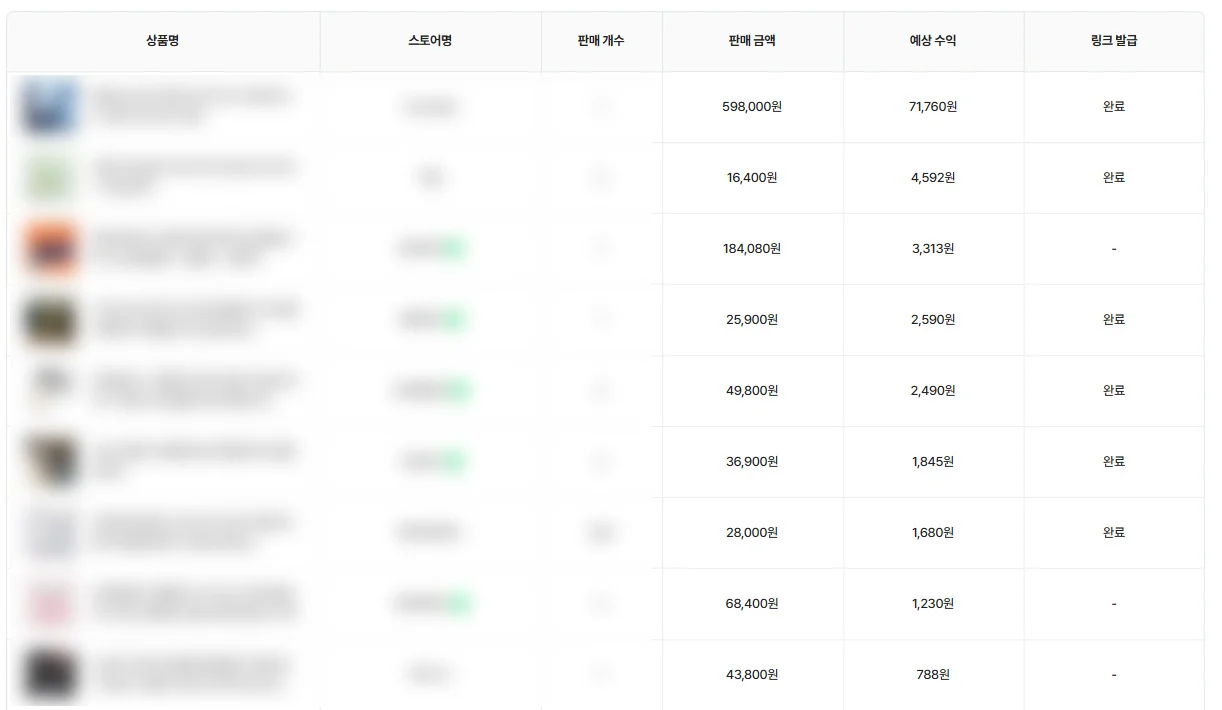Open product thumbnail in the 184,080원 row

[x=51, y=248]
